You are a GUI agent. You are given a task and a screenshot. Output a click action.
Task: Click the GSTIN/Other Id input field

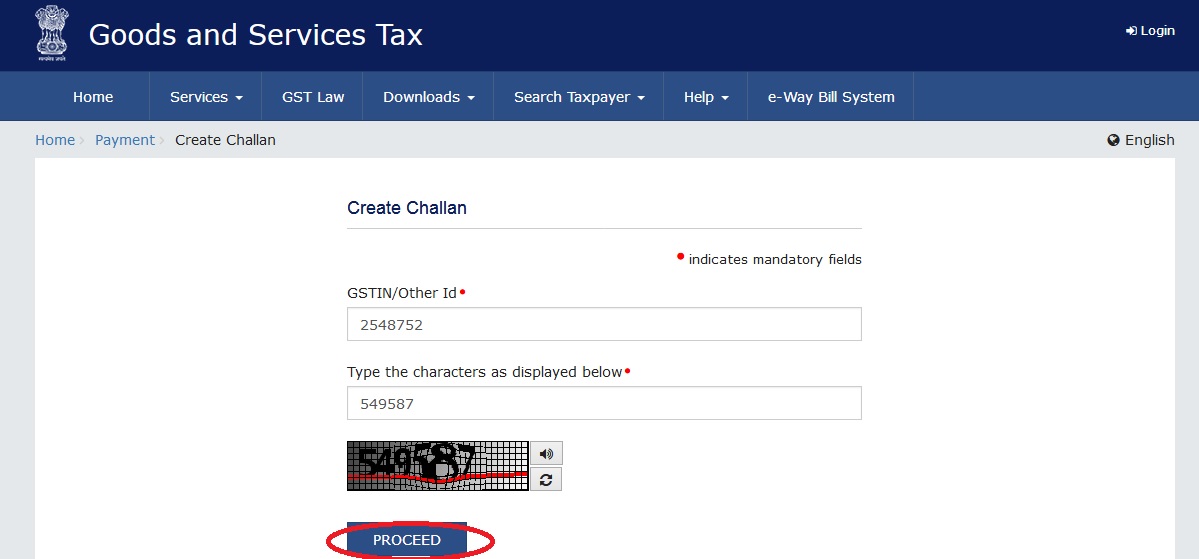604,324
